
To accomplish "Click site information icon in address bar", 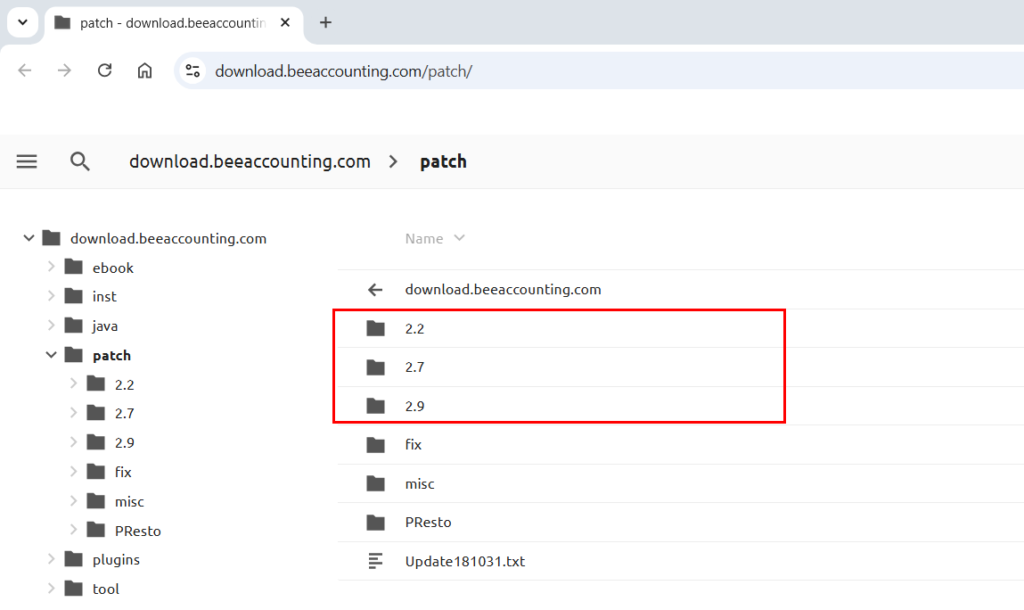I will (x=194, y=71).
